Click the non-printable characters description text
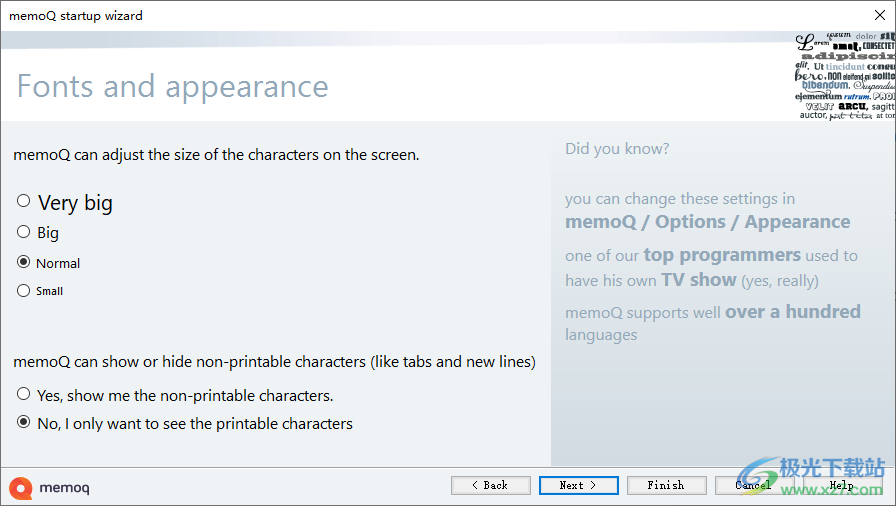Screen dimensions: 896x506 tap(274, 362)
